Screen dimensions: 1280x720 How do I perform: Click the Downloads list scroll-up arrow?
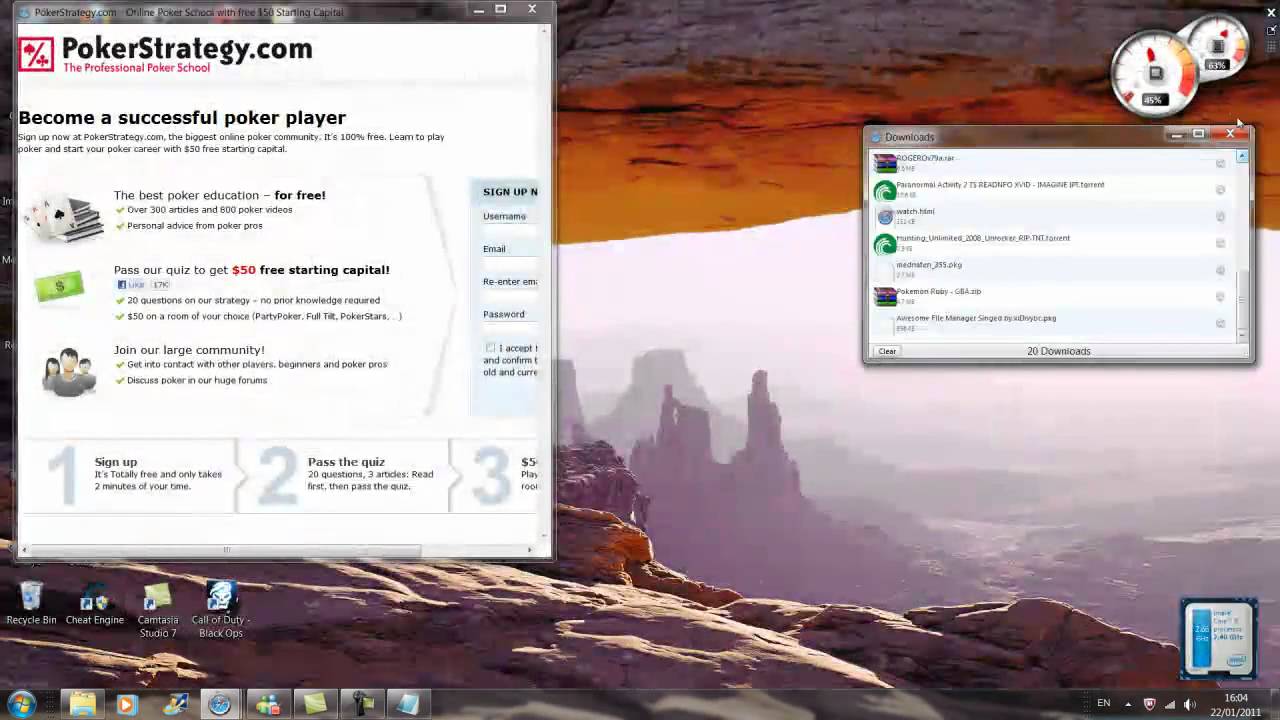(x=1242, y=157)
